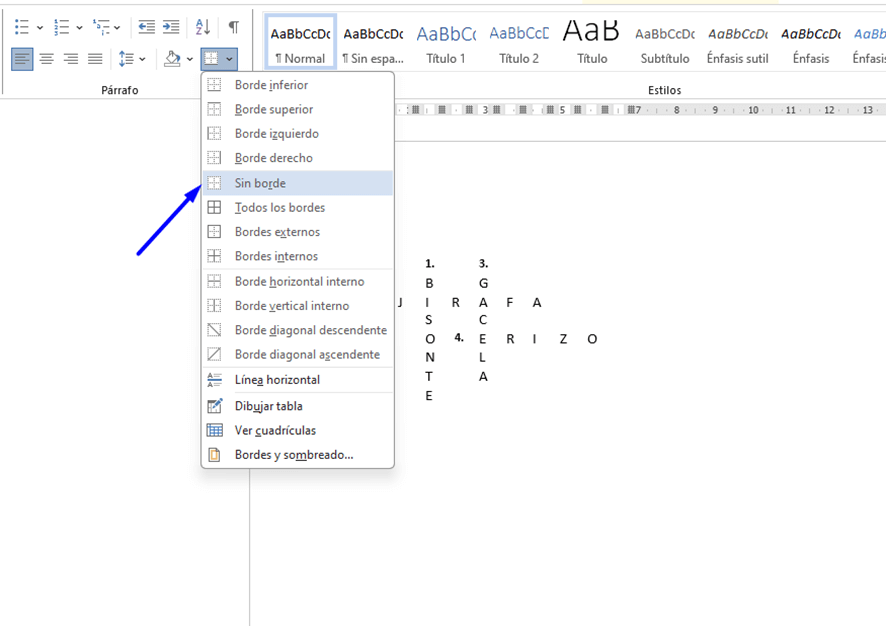The image size is (886, 626).
Task: Apply the Título 1 style
Action: [x=446, y=44]
